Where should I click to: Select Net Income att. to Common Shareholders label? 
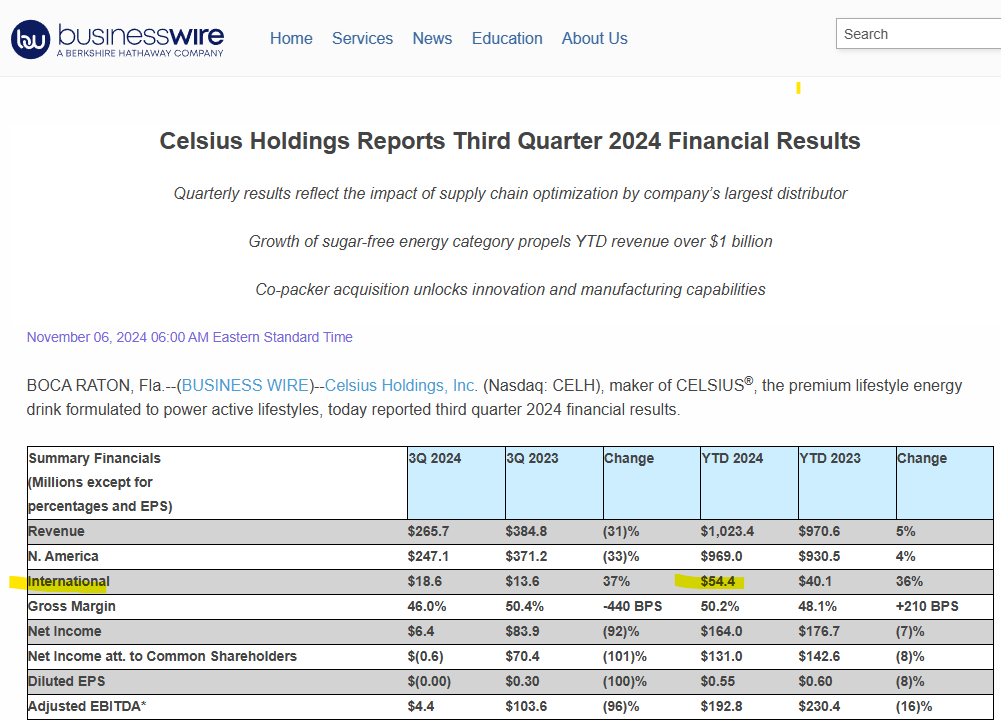(x=162, y=656)
